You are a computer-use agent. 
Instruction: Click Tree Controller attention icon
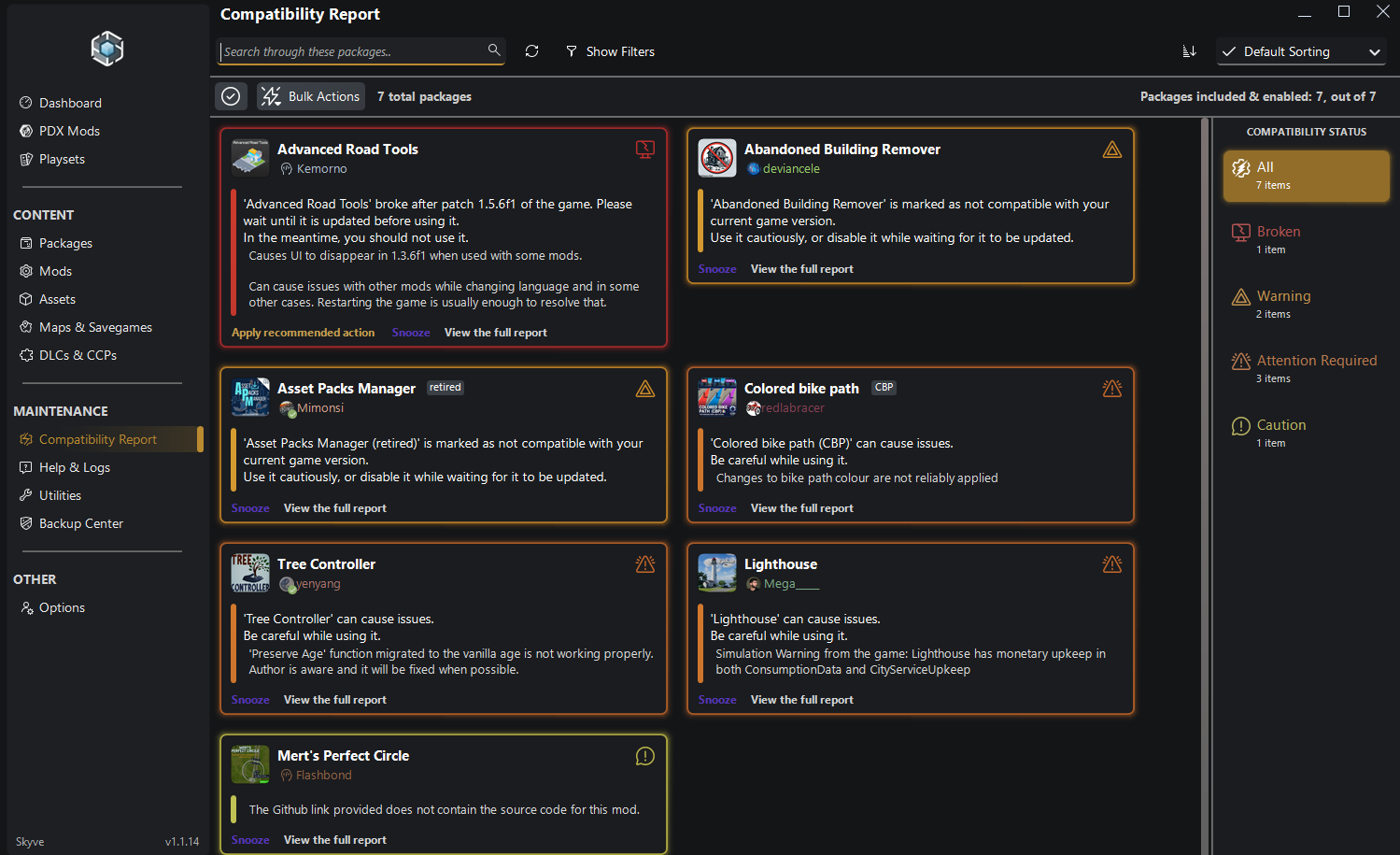(x=645, y=564)
